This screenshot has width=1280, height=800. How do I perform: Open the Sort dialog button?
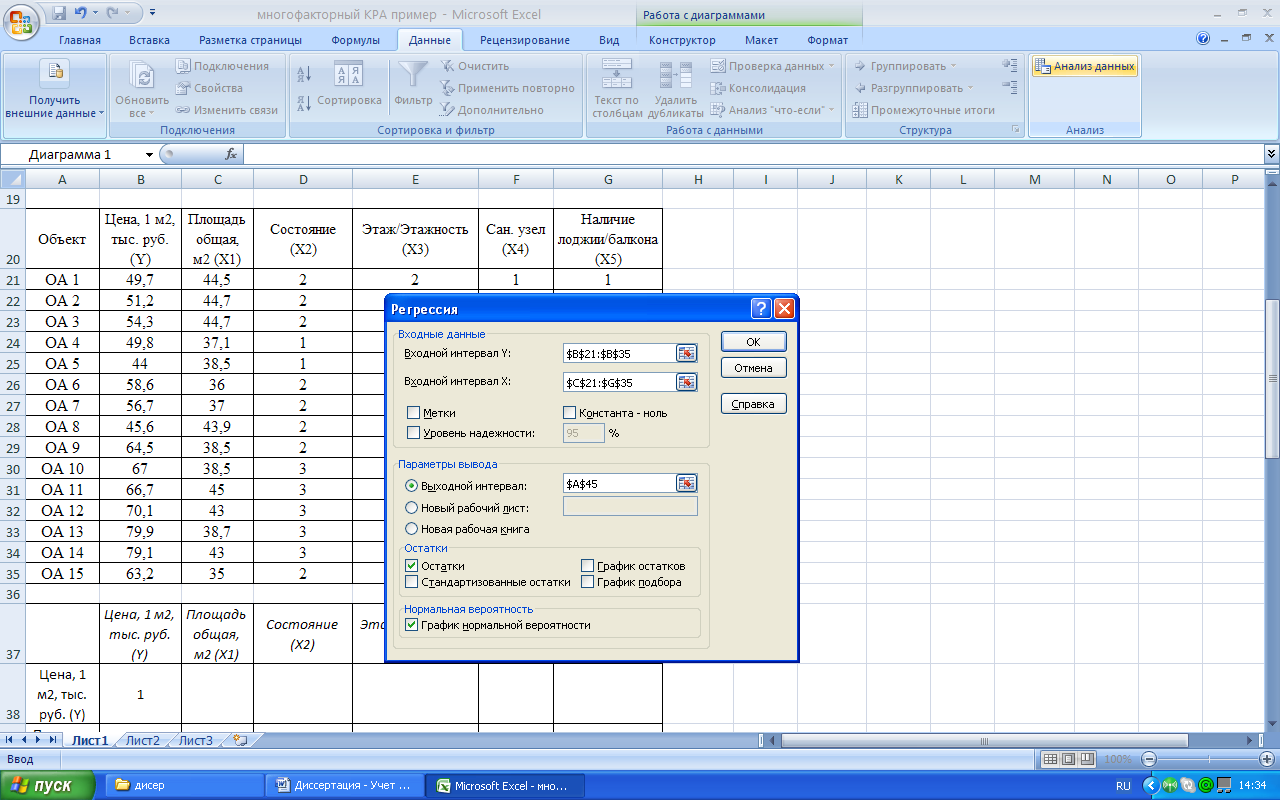point(348,85)
